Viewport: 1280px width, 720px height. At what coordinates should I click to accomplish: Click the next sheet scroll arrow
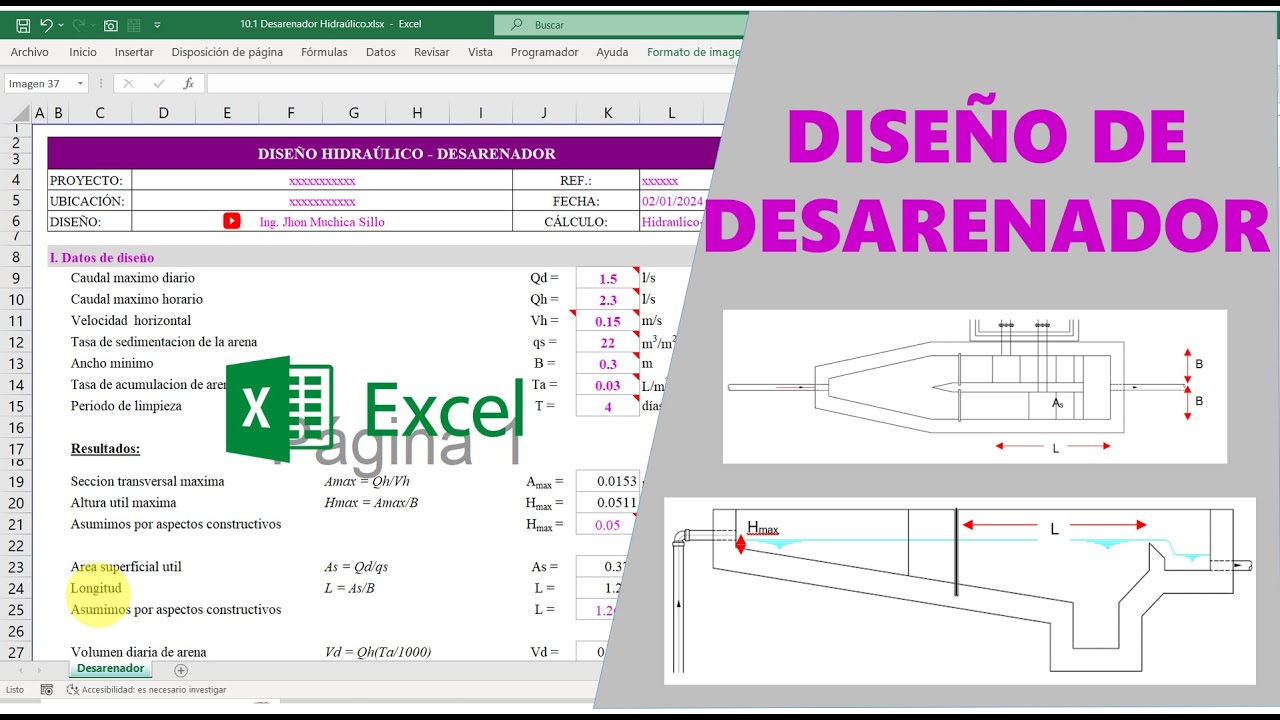point(39,670)
